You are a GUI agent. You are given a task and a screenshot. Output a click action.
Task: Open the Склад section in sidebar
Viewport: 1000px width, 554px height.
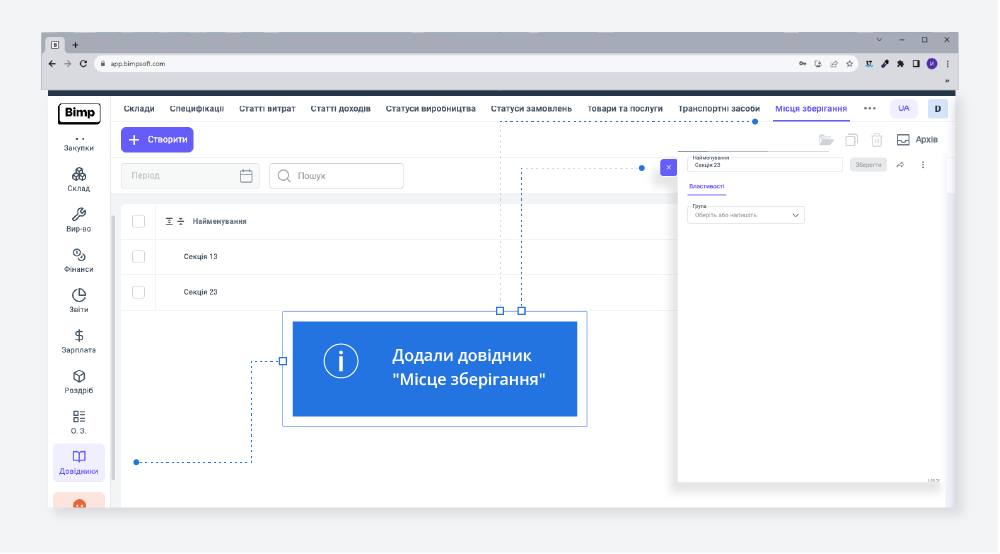tap(79, 179)
